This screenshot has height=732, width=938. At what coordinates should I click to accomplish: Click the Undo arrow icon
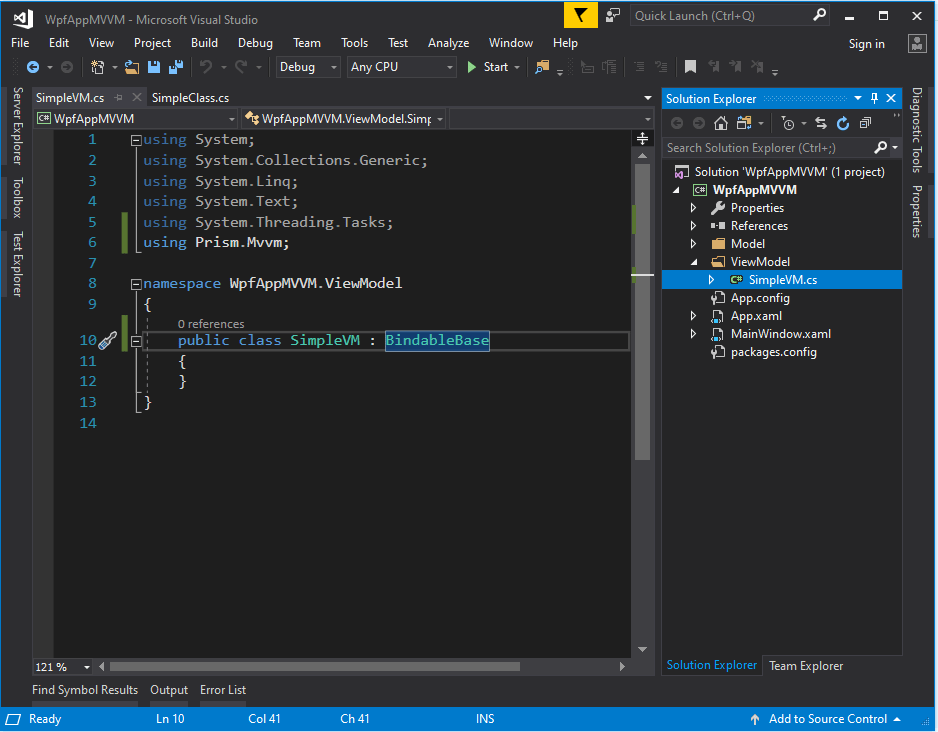206,67
